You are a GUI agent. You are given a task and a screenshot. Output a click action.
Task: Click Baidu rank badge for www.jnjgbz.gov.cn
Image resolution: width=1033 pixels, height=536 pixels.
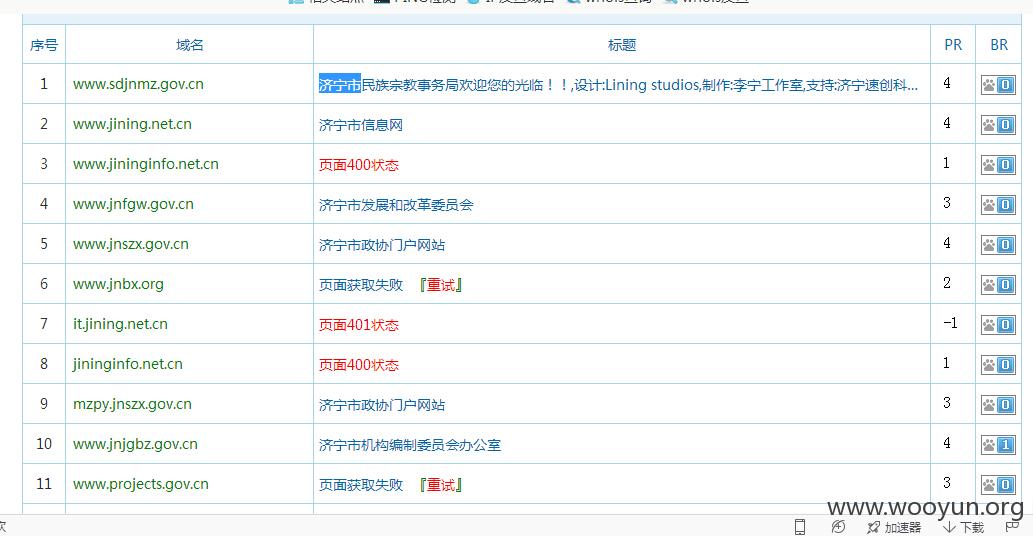coord(998,445)
